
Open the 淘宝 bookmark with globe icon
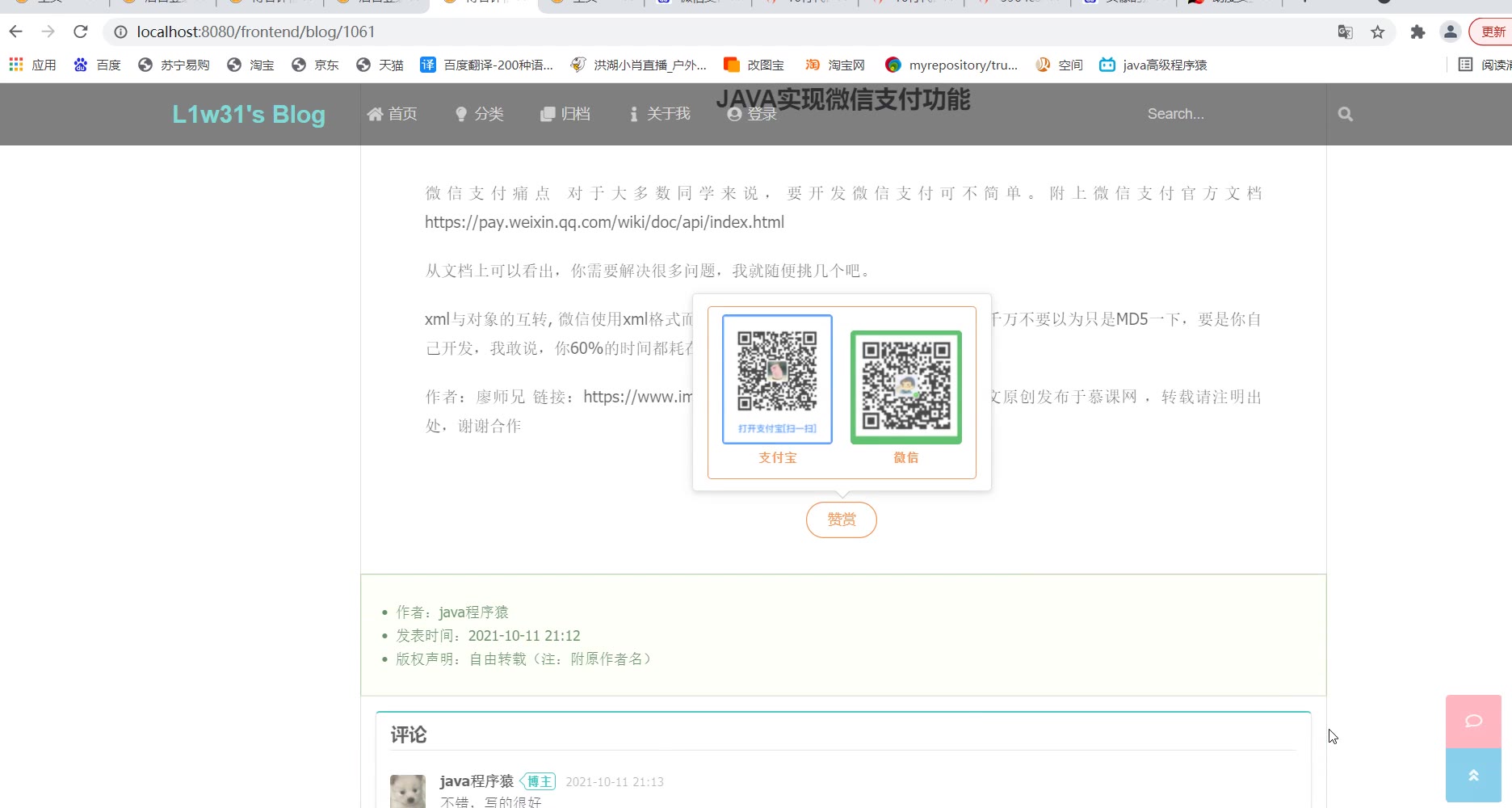pos(250,65)
